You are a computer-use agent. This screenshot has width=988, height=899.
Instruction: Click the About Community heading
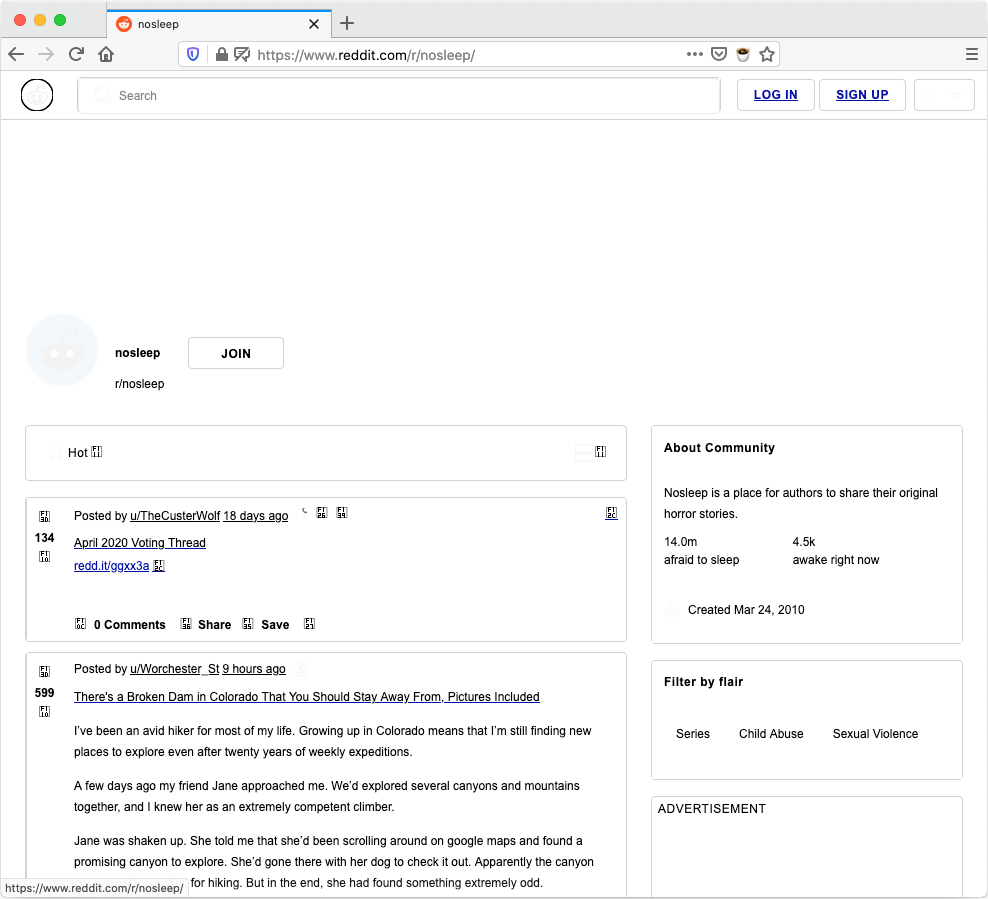[719, 448]
